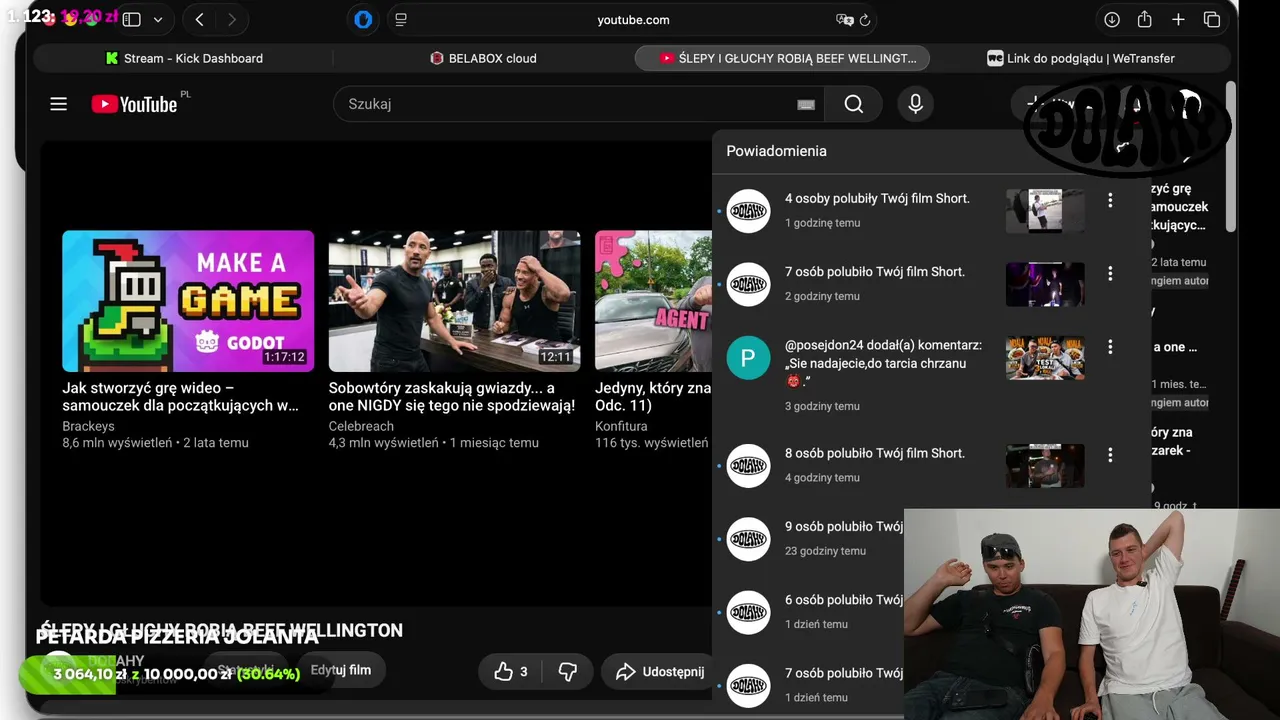Click the channel avatar beside 6 osób notification
This screenshot has width=1280, height=720.
pyautogui.click(x=748, y=612)
